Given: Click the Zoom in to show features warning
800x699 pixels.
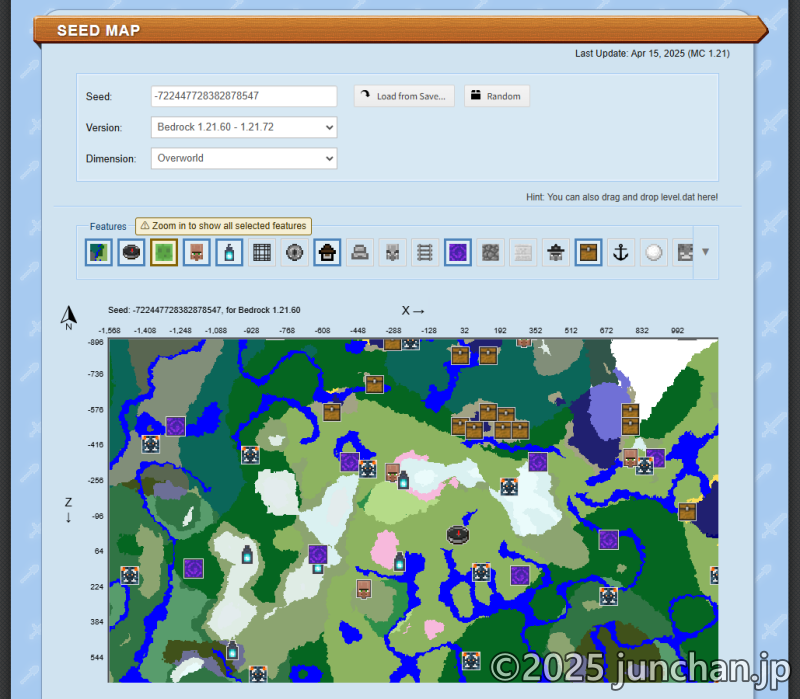Looking at the screenshot, I should [223, 226].
